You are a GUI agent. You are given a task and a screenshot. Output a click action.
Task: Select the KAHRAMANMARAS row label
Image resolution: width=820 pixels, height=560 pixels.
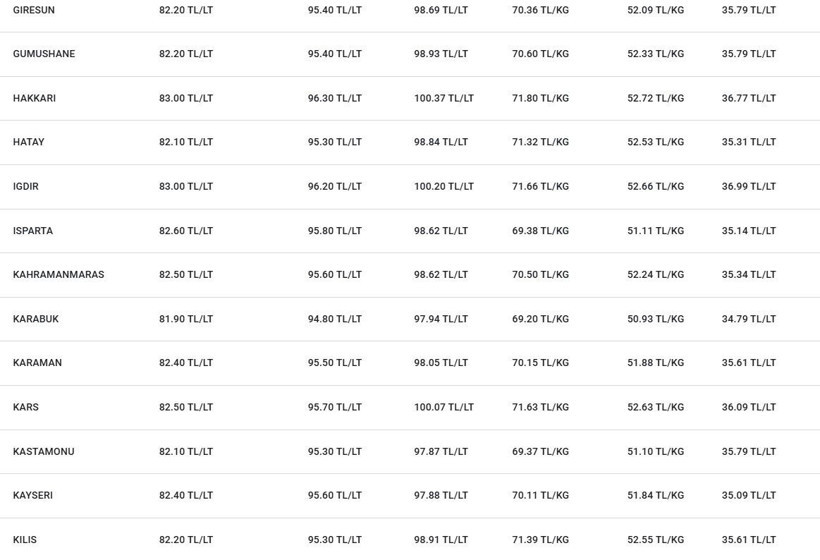pos(59,275)
